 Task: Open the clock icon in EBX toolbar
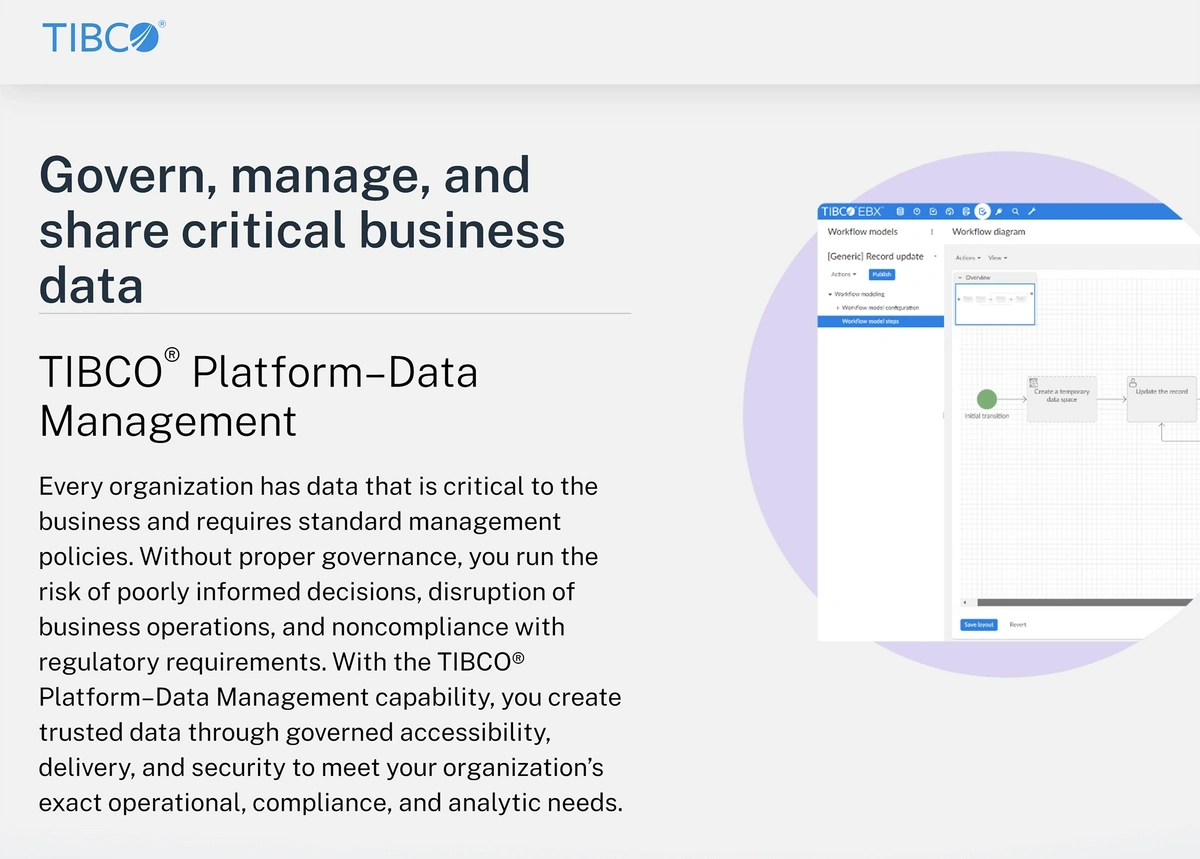(x=917, y=211)
